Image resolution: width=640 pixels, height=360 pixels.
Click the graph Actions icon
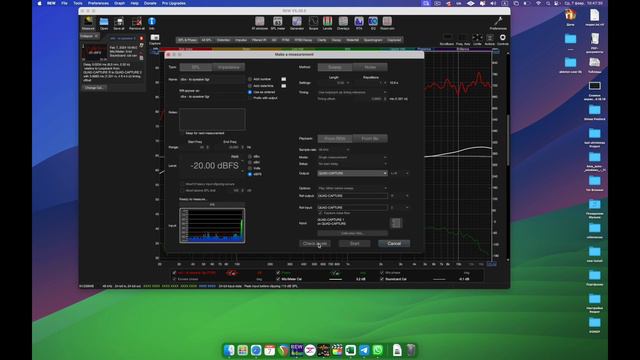coord(490,39)
